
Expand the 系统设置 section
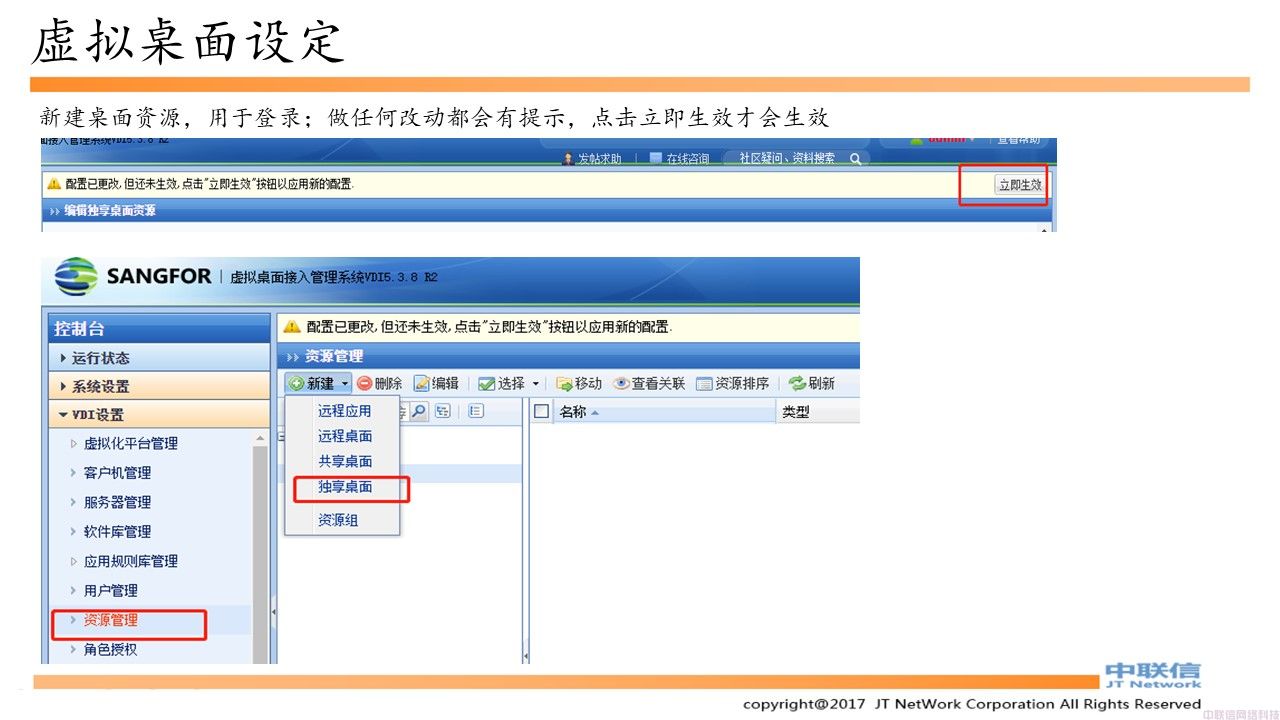(159, 387)
